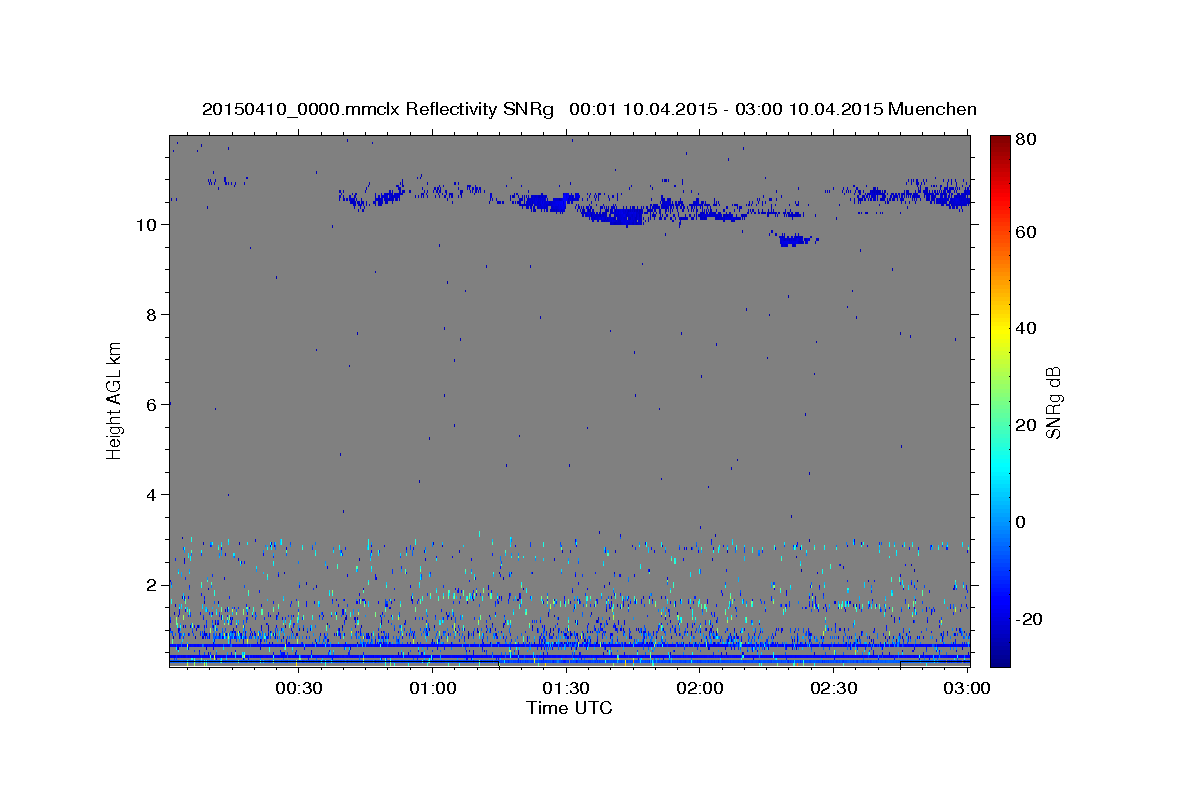Click the 'Height AGL km' axis label

[115, 400]
